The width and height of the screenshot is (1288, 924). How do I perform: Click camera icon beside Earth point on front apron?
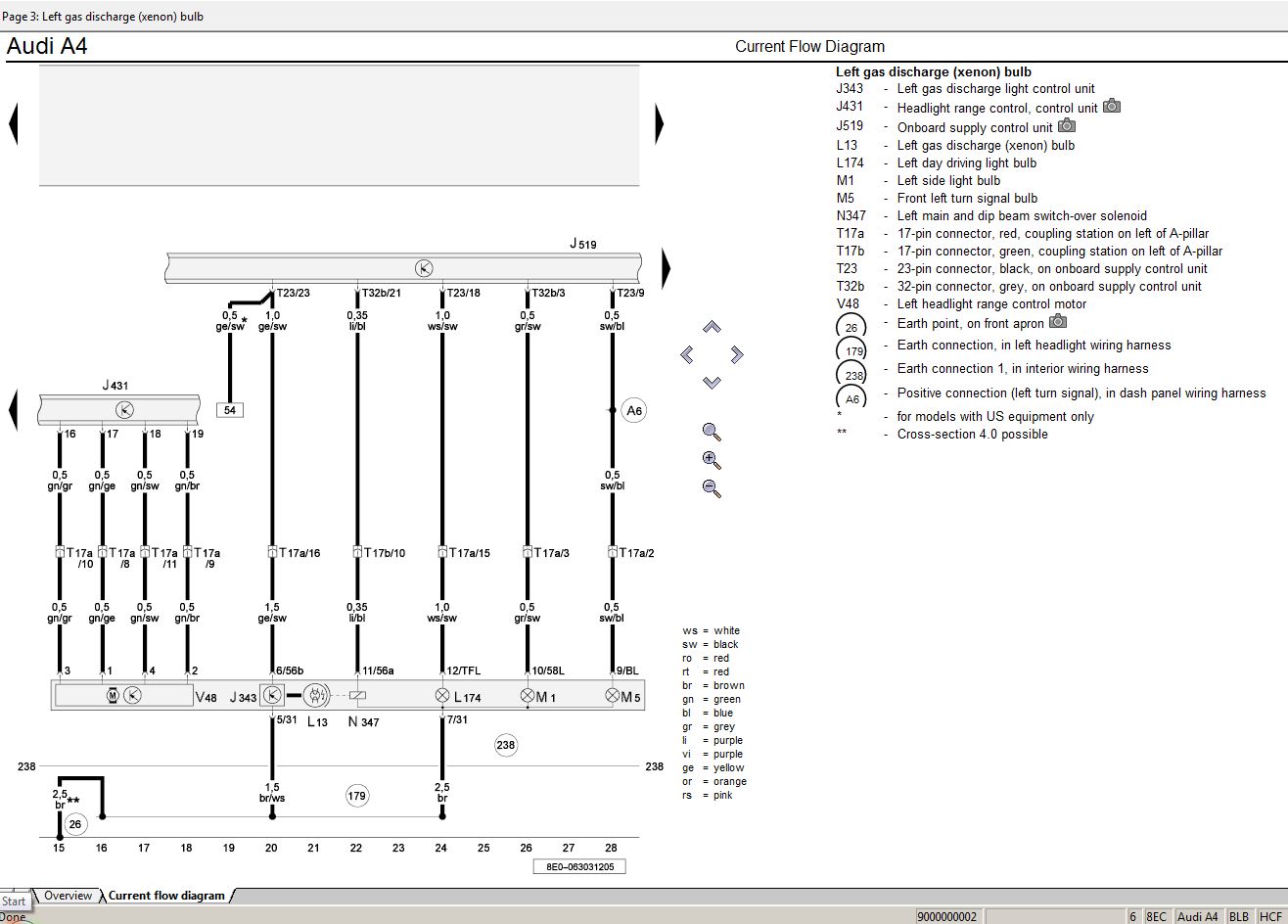click(1057, 322)
